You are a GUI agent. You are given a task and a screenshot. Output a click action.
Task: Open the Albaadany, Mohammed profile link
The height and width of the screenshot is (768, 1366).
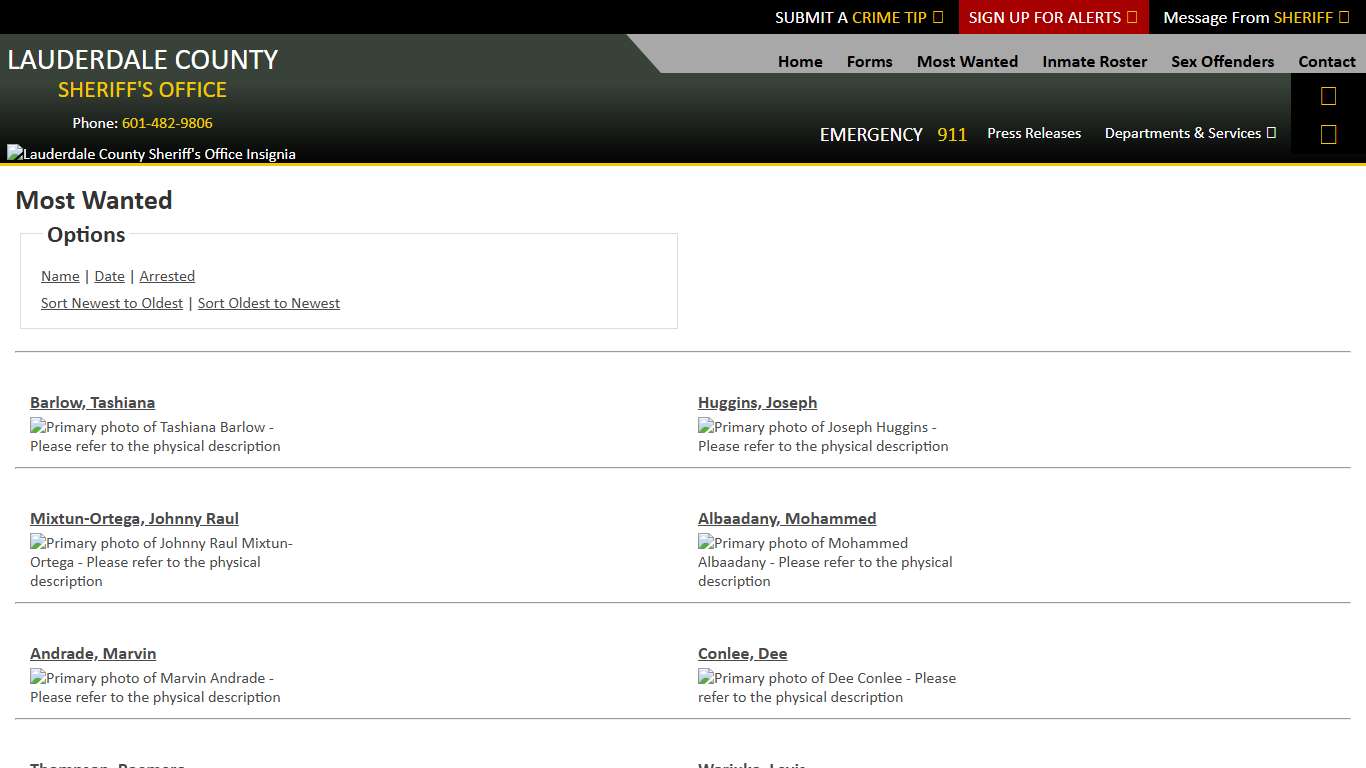786,518
